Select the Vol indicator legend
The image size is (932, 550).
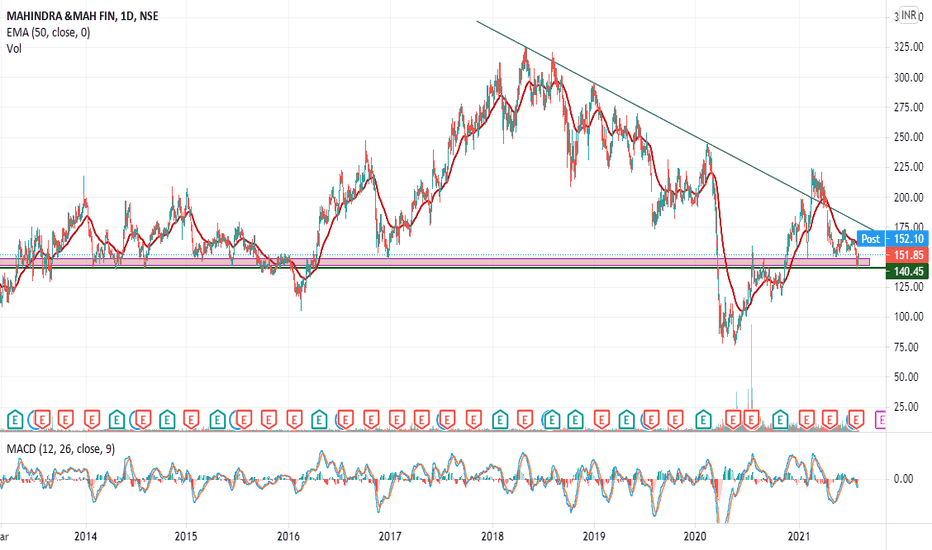14,49
